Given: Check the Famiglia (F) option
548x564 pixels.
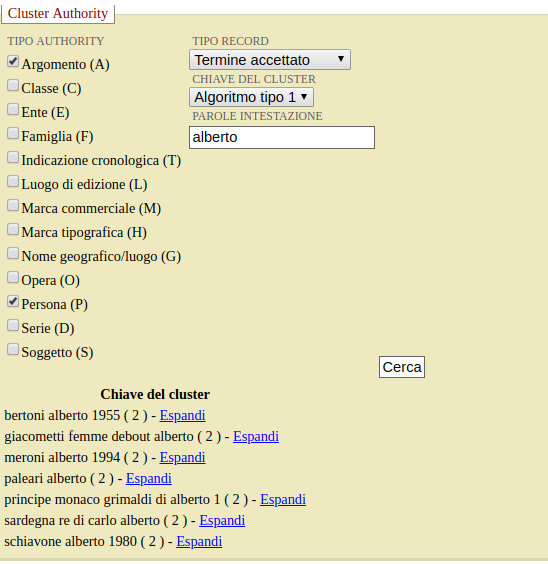Looking at the screenshot, I should [x=13, y=133].
